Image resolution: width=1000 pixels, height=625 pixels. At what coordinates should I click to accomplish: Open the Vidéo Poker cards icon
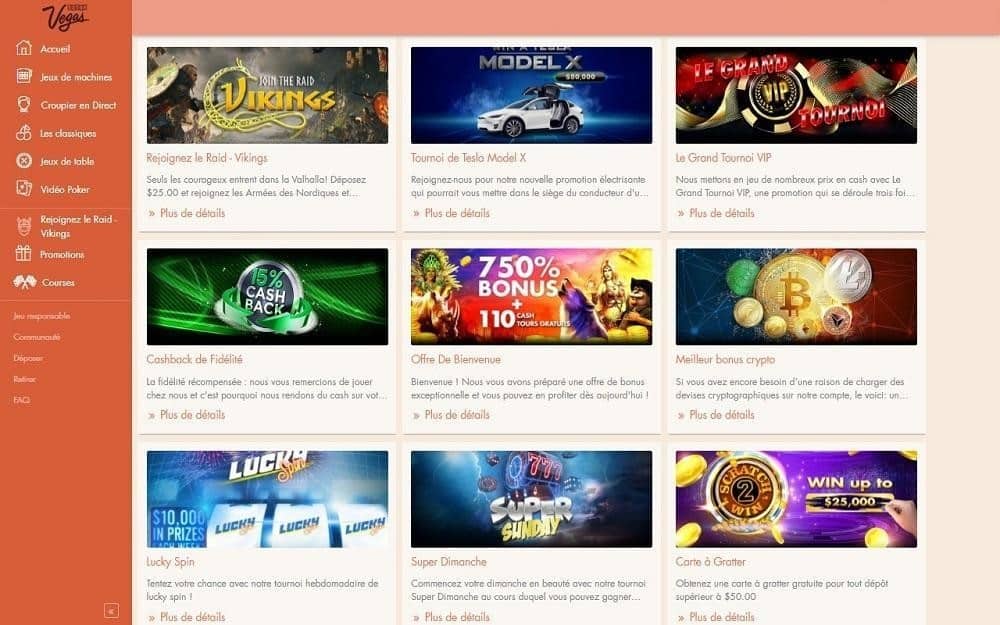(24, 189)
